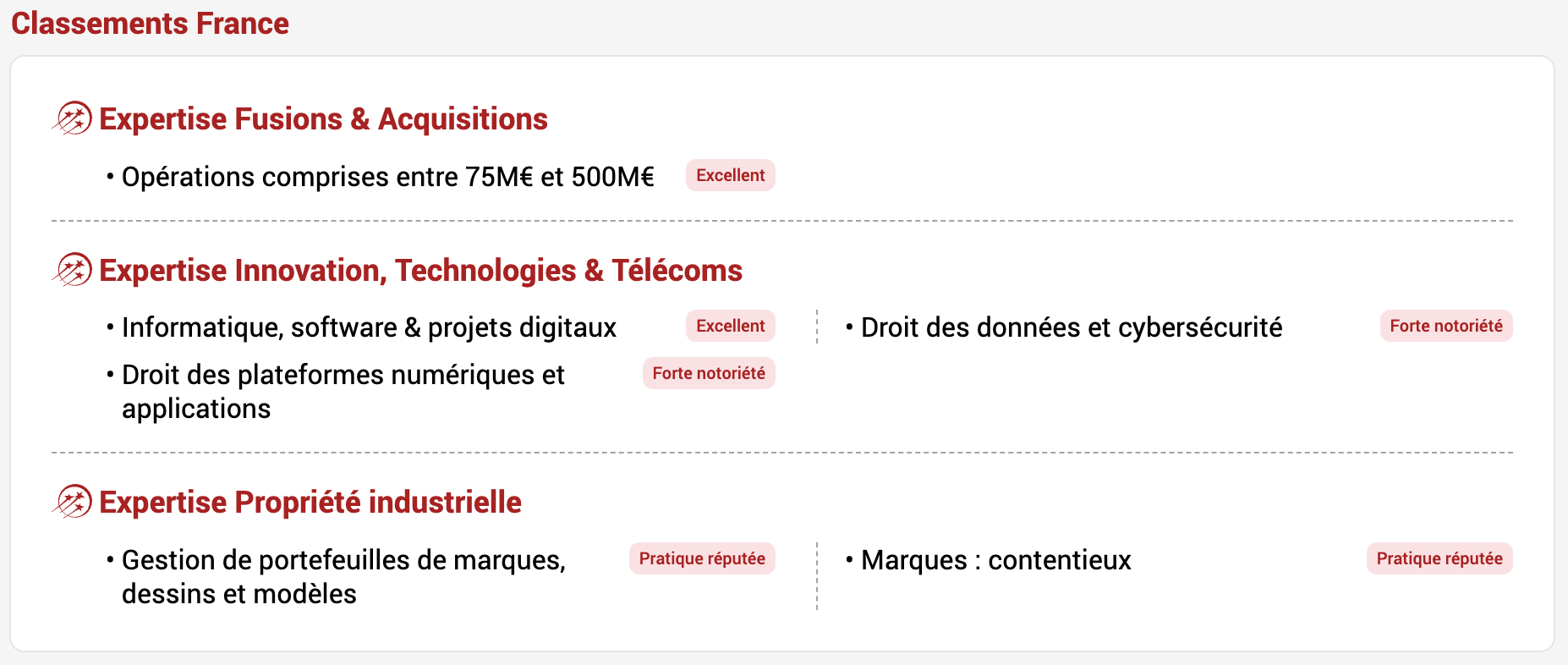Click Excellent badge for 75M€–500M€ operations
The height and width of the screenshot is (665, 1568).
click(731, 175)
